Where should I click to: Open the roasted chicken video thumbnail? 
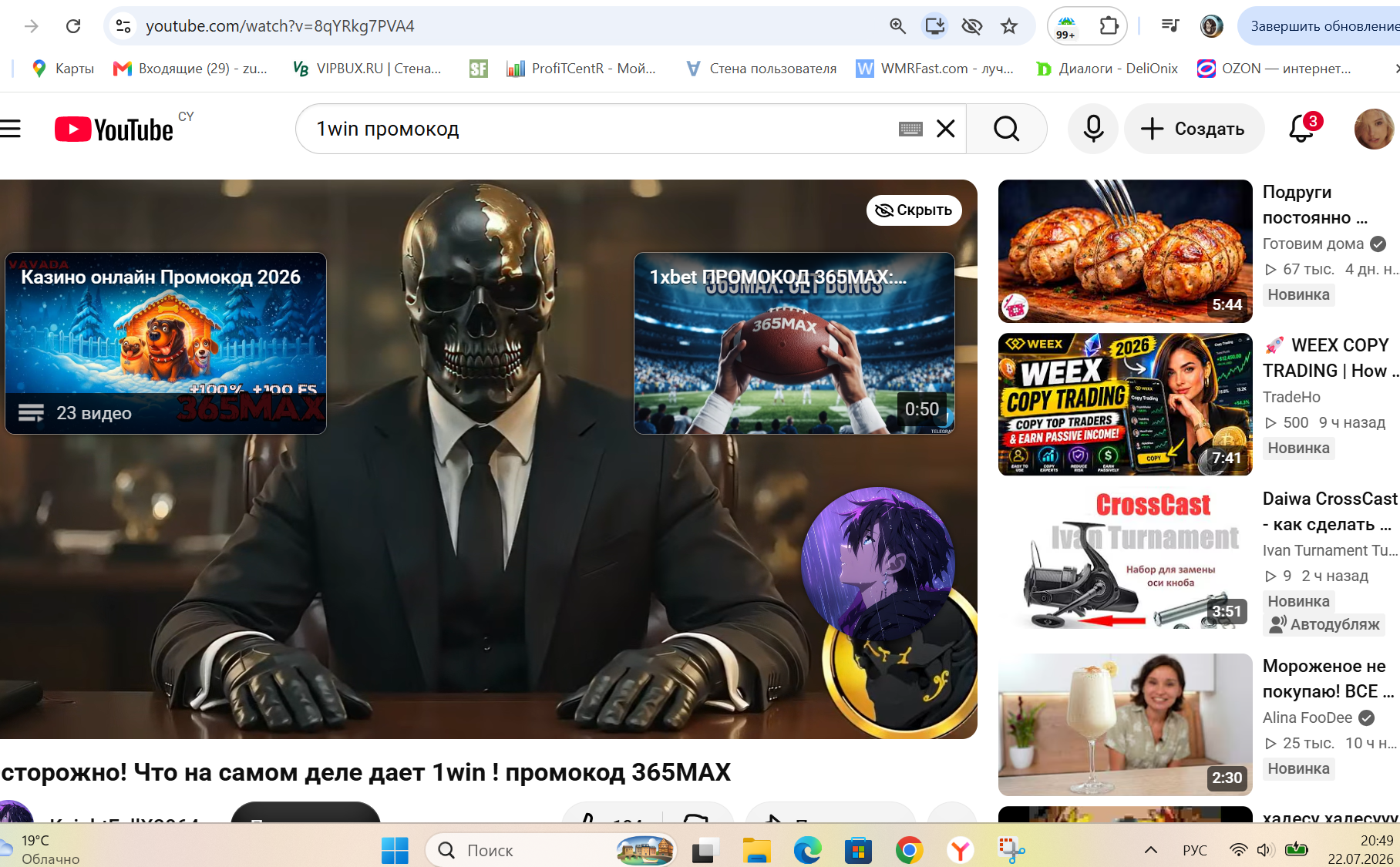click(x=1126, y=251)
